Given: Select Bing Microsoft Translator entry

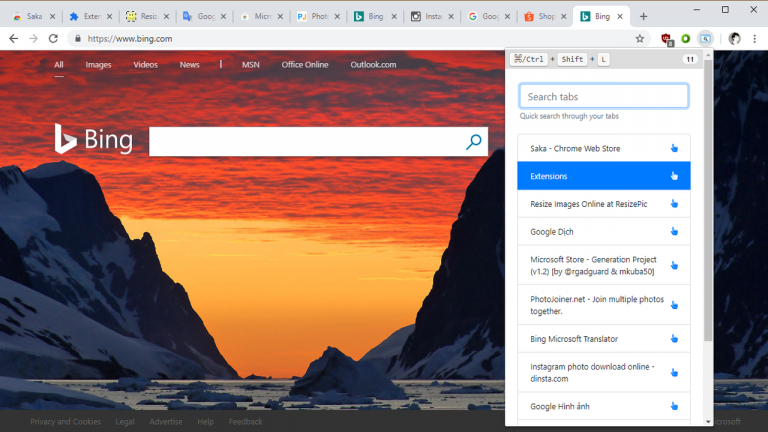Looking at the screenshot, I should 603,339.
